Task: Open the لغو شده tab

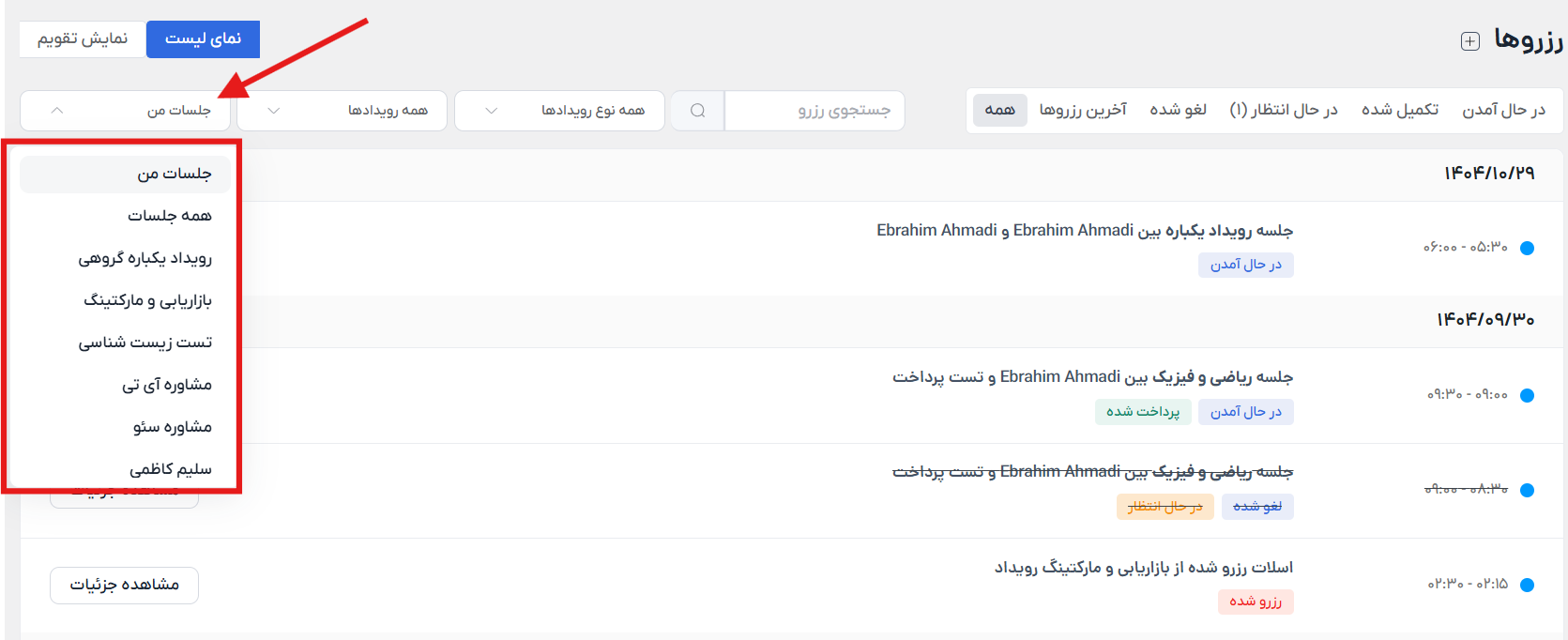Action: tap(1178, 111)
